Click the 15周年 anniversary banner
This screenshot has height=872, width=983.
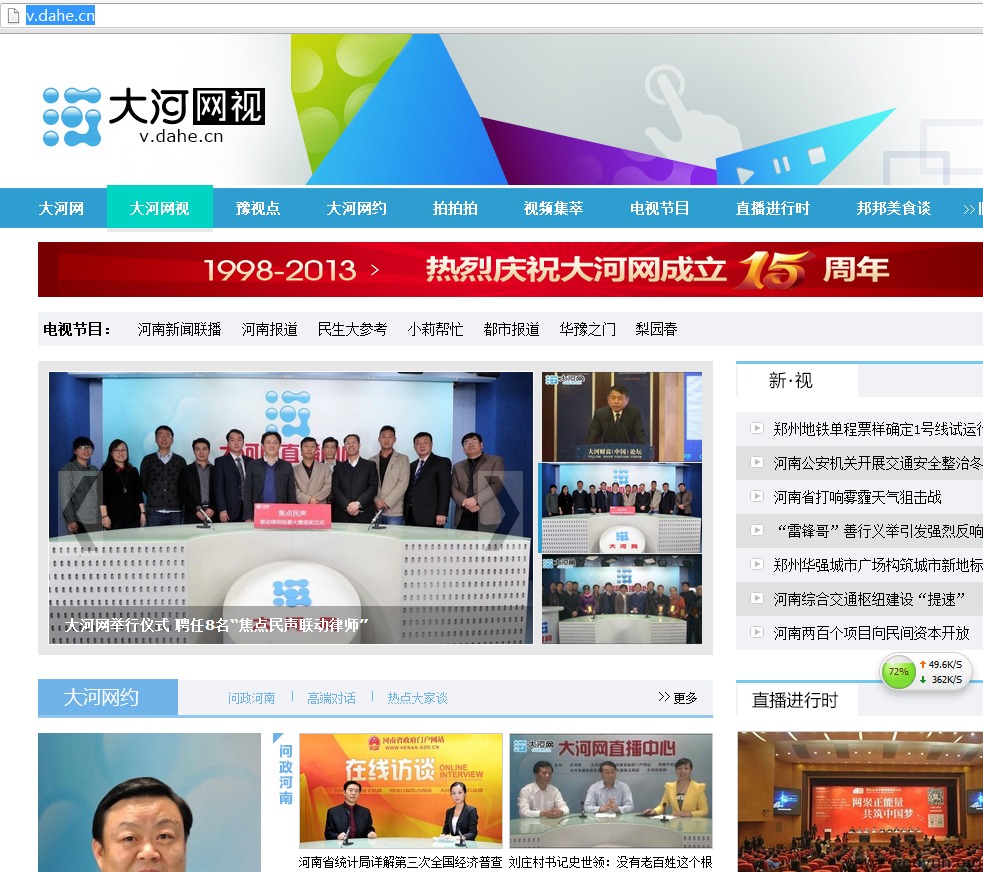point(510,270)
